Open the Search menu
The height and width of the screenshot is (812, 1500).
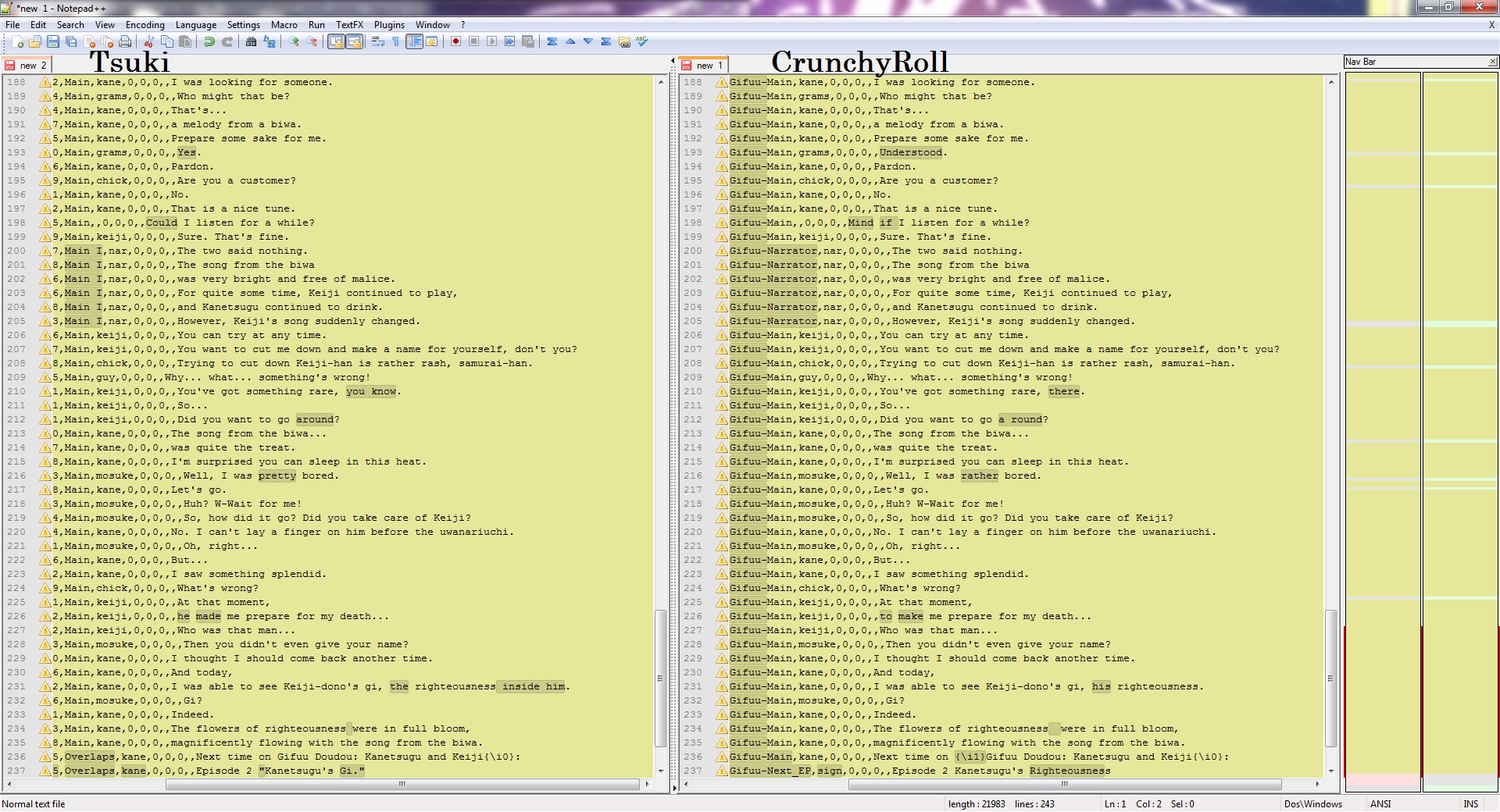tap(70, 25)
